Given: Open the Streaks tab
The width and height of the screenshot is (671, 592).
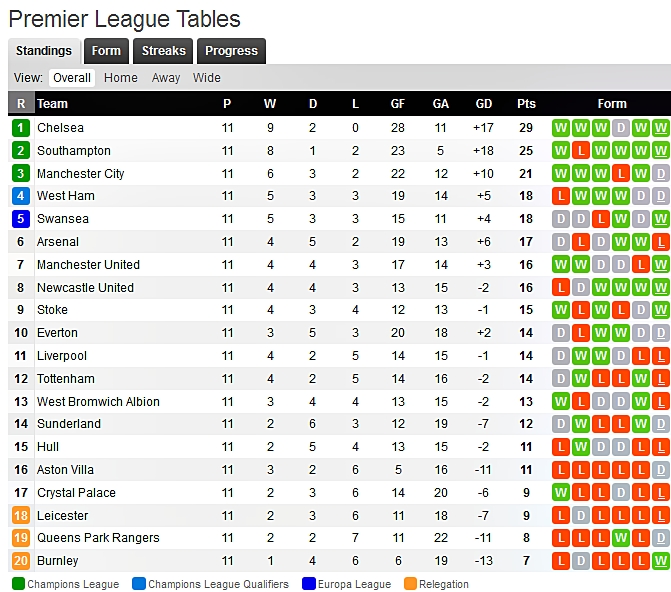Looking at the screenshot, I should pos(163,51).
